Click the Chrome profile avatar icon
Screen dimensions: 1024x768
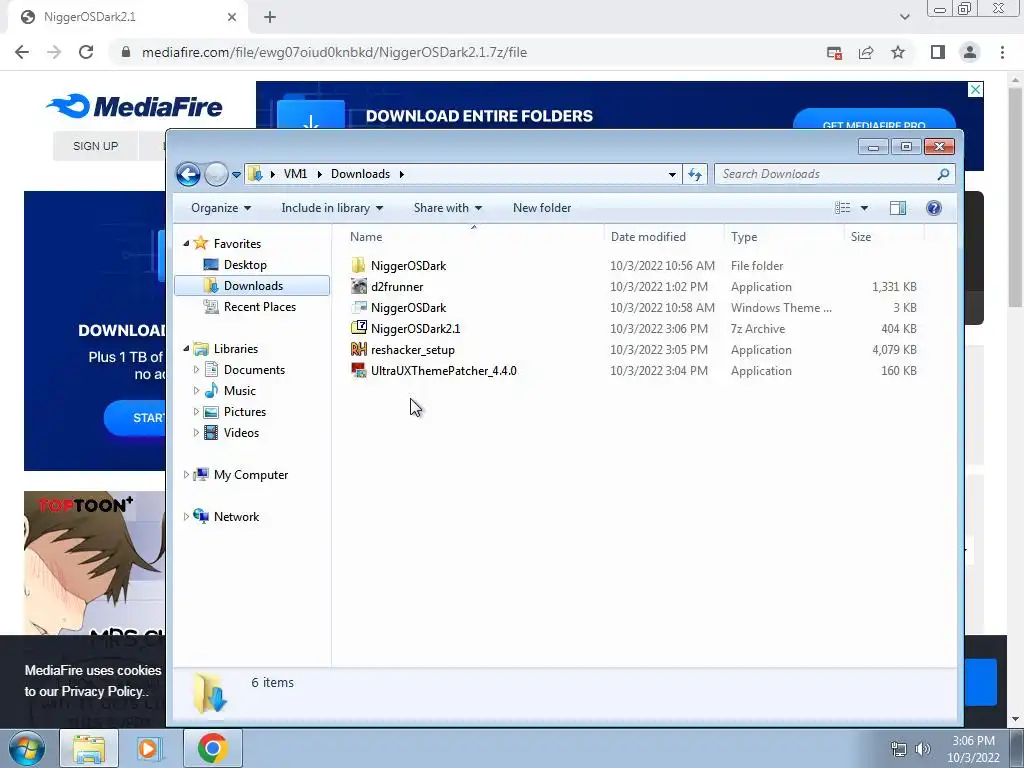(970, 52)
